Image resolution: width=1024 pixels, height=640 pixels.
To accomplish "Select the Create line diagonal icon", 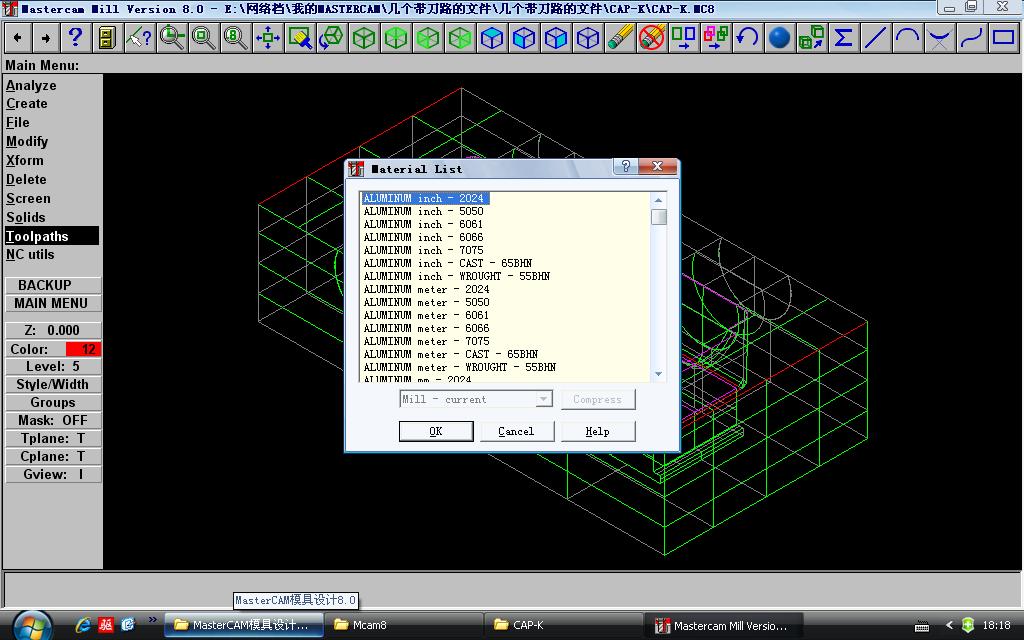I will [875, 38].
